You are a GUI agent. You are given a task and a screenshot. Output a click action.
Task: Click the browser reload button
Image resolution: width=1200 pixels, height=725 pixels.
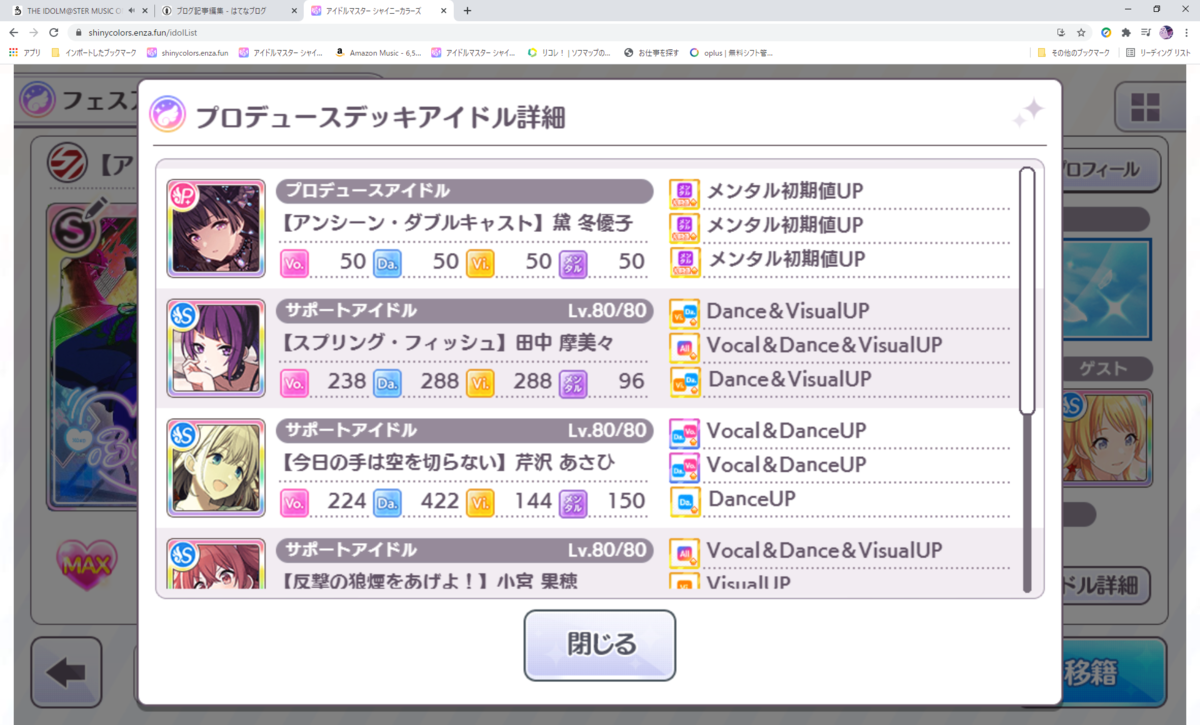coord(53,32)
